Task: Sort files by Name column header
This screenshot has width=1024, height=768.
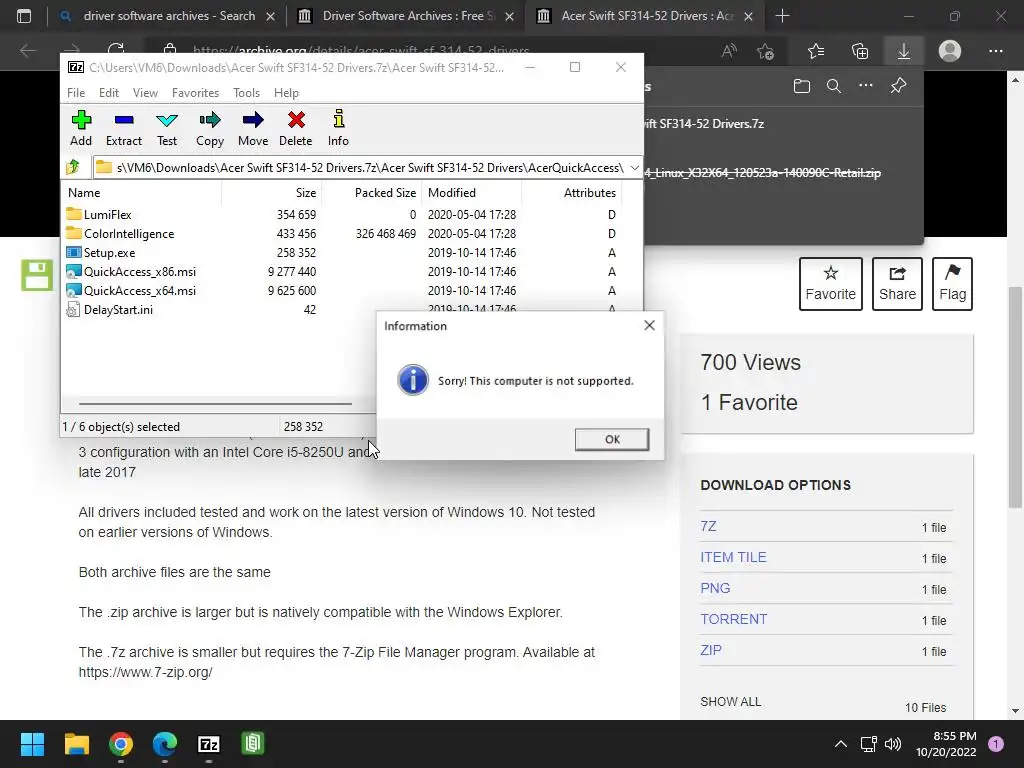Action: [142, 193]
